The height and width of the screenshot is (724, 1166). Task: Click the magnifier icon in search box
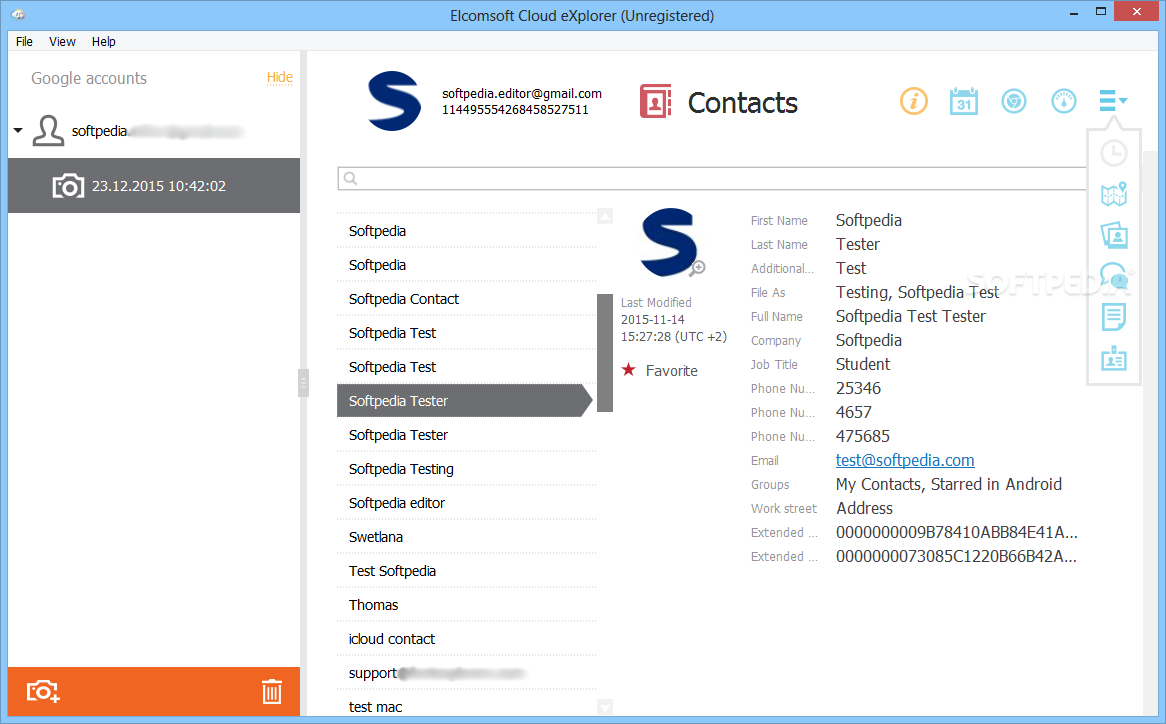(350, 178)
